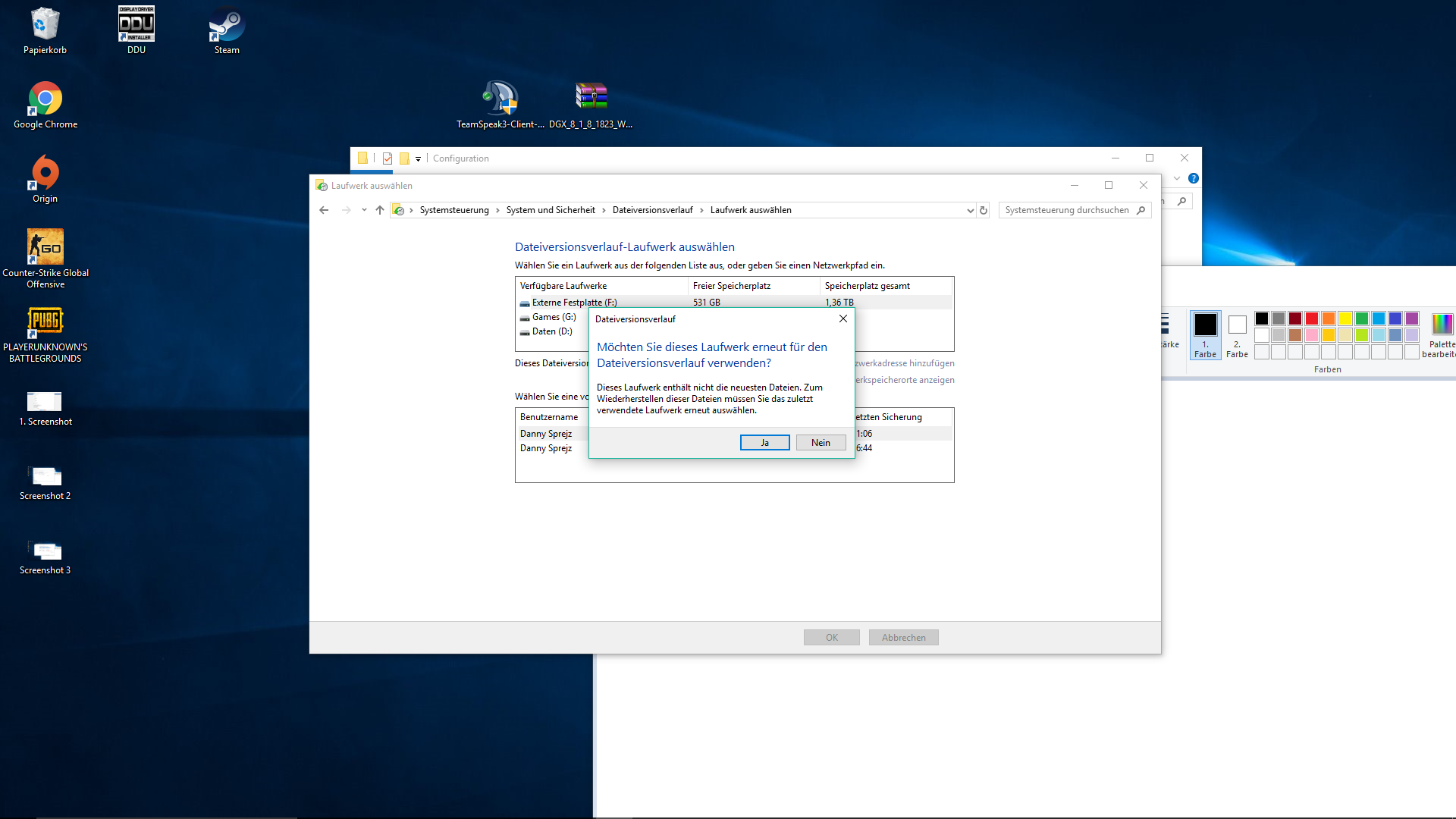The height and width of the screenshot is (819, 1456).
Task: Select Externe Festplatte (F:) drive row
Action: tap(733, 303)
